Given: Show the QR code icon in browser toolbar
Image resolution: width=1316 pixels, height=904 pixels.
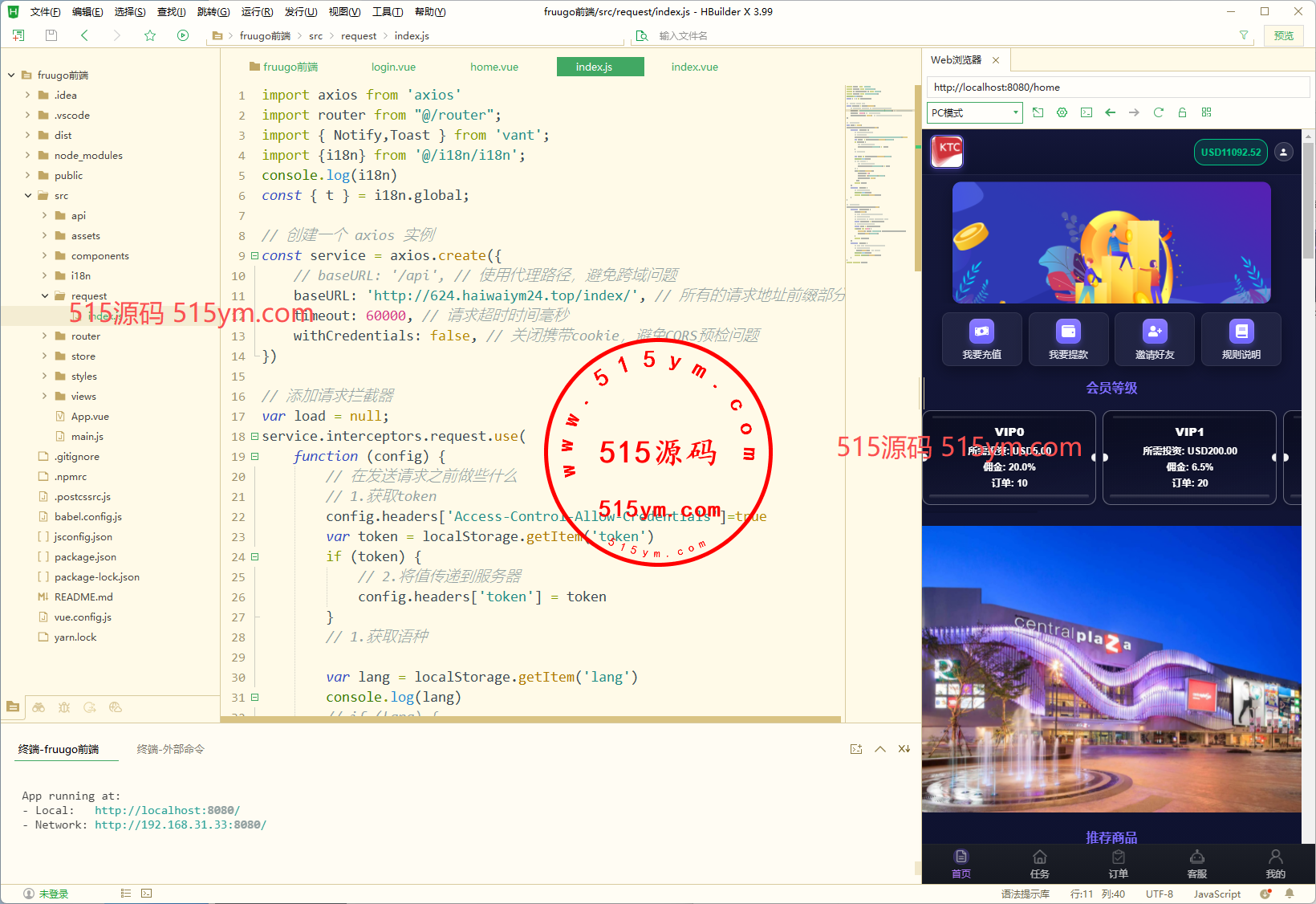Looking at the screenshot, I should (x=1206, y=112).
